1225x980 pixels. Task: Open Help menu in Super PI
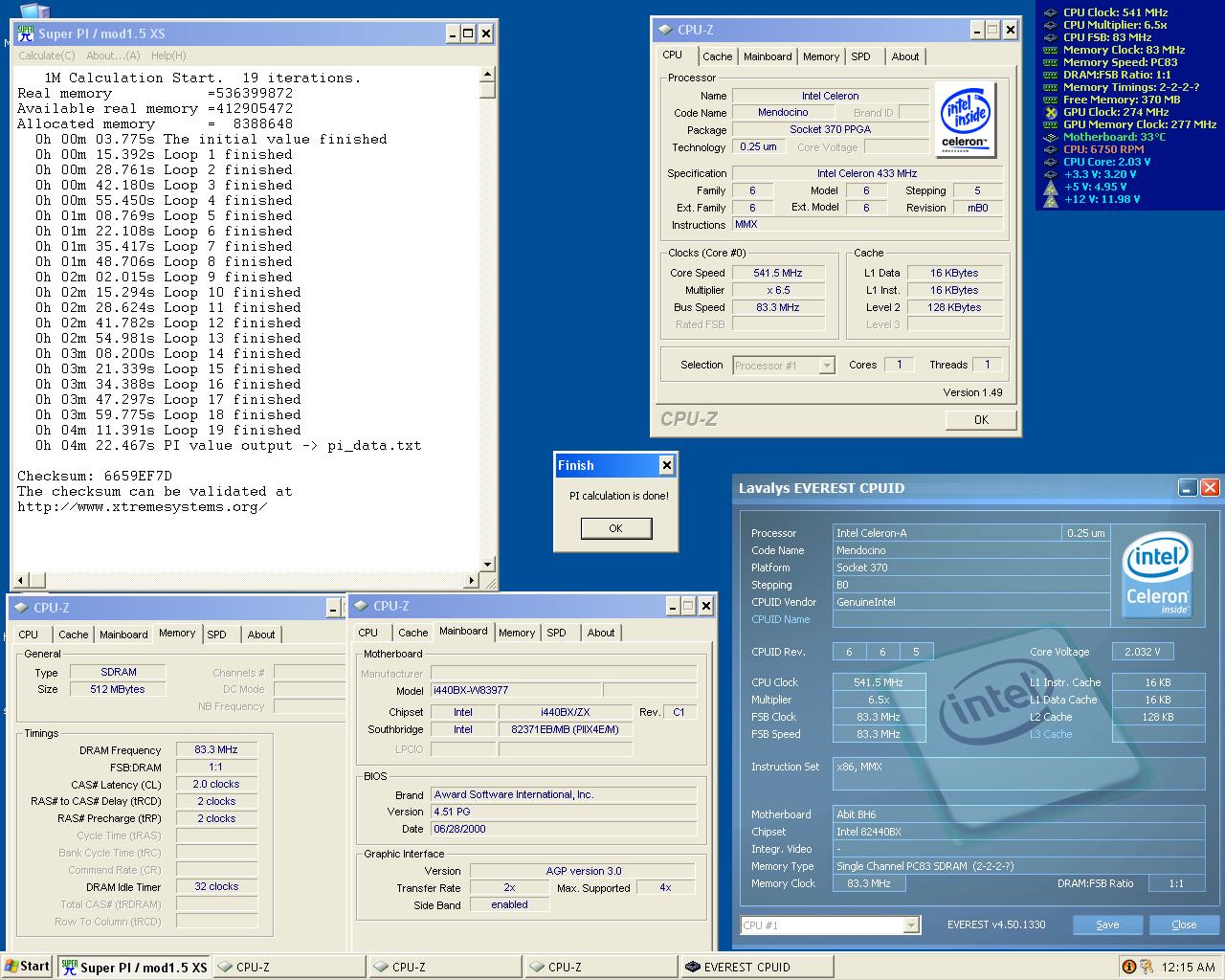point(168,56)
